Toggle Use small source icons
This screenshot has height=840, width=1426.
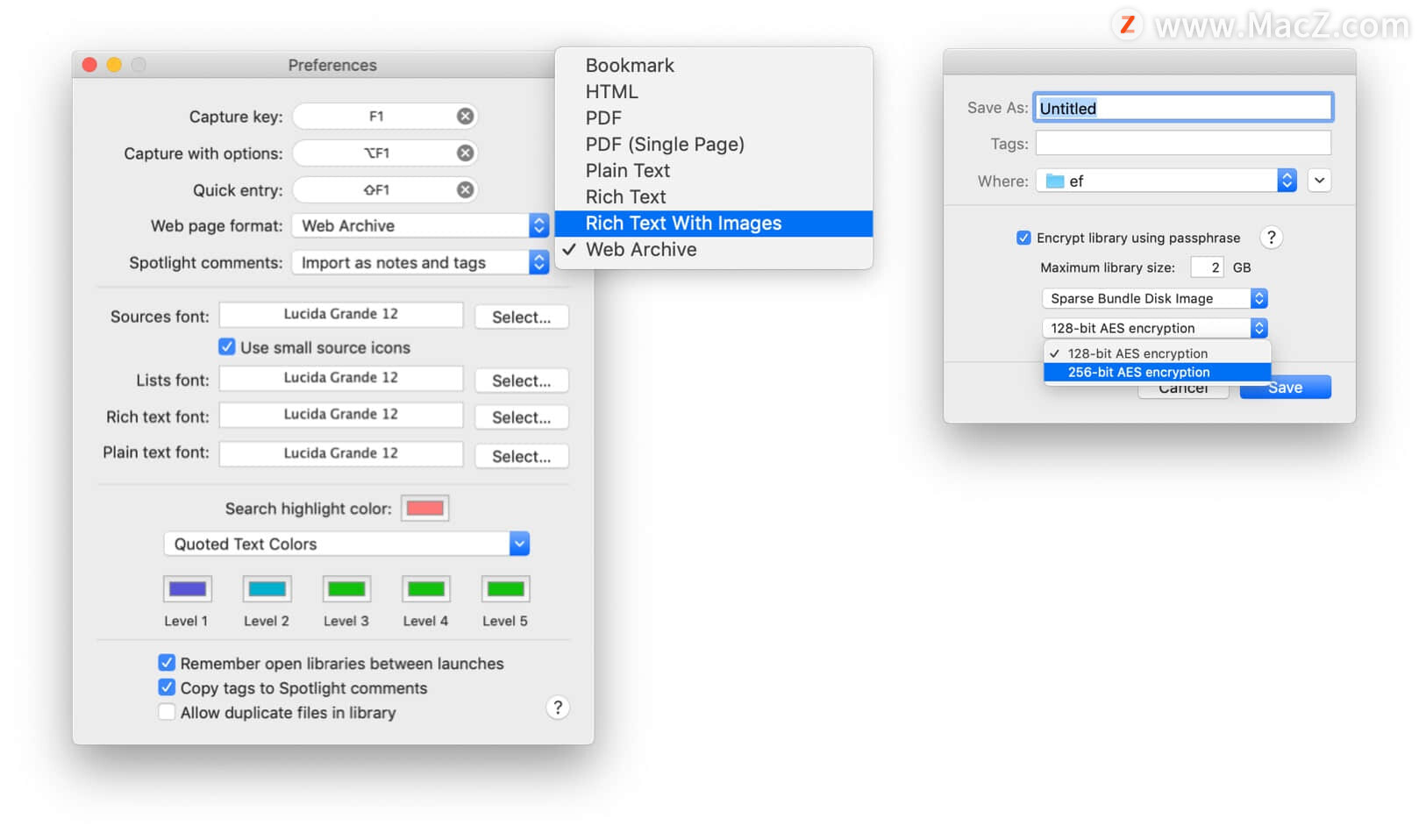(x=227, y=346)
